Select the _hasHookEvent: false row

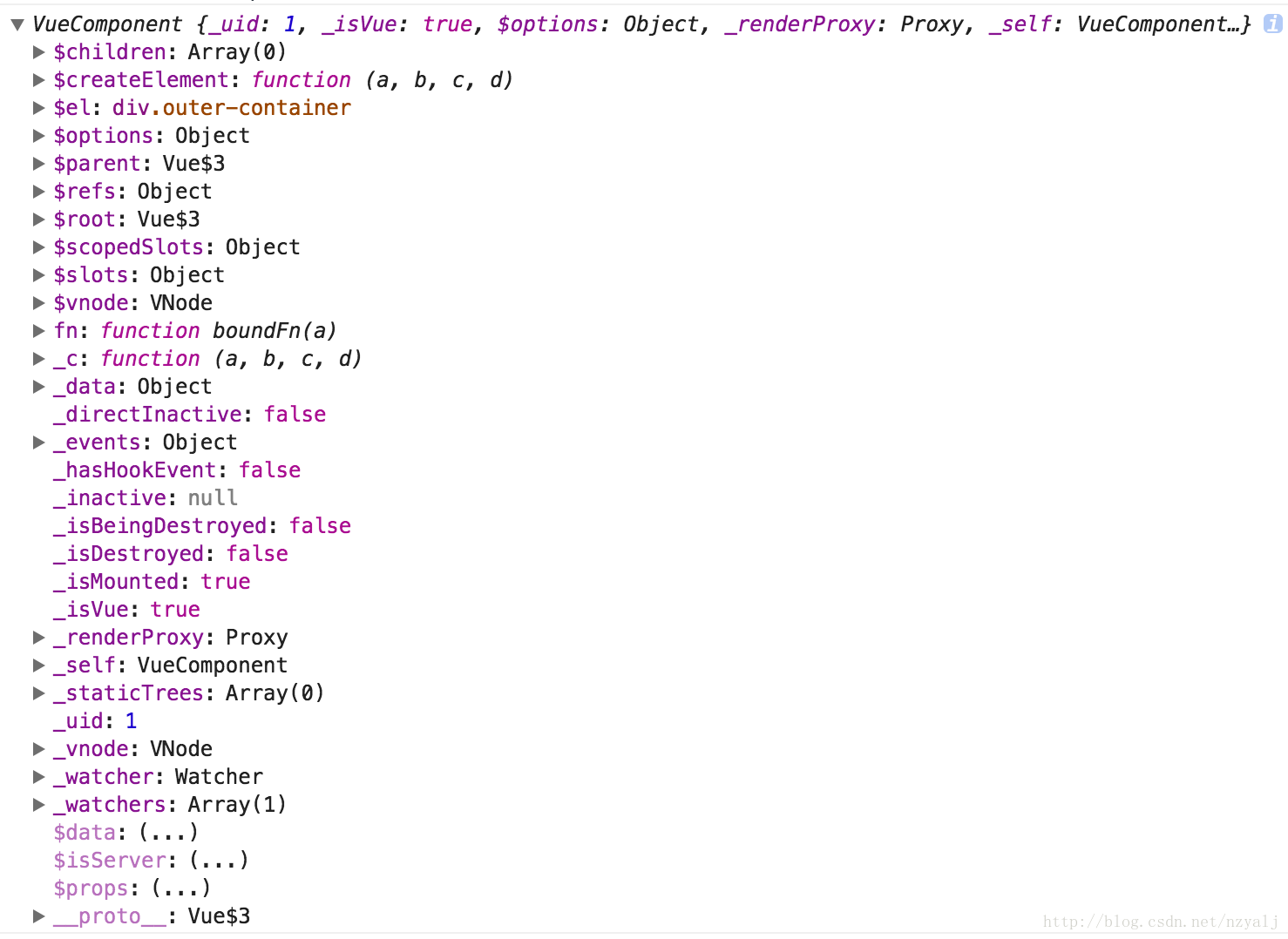pos(177,470)
